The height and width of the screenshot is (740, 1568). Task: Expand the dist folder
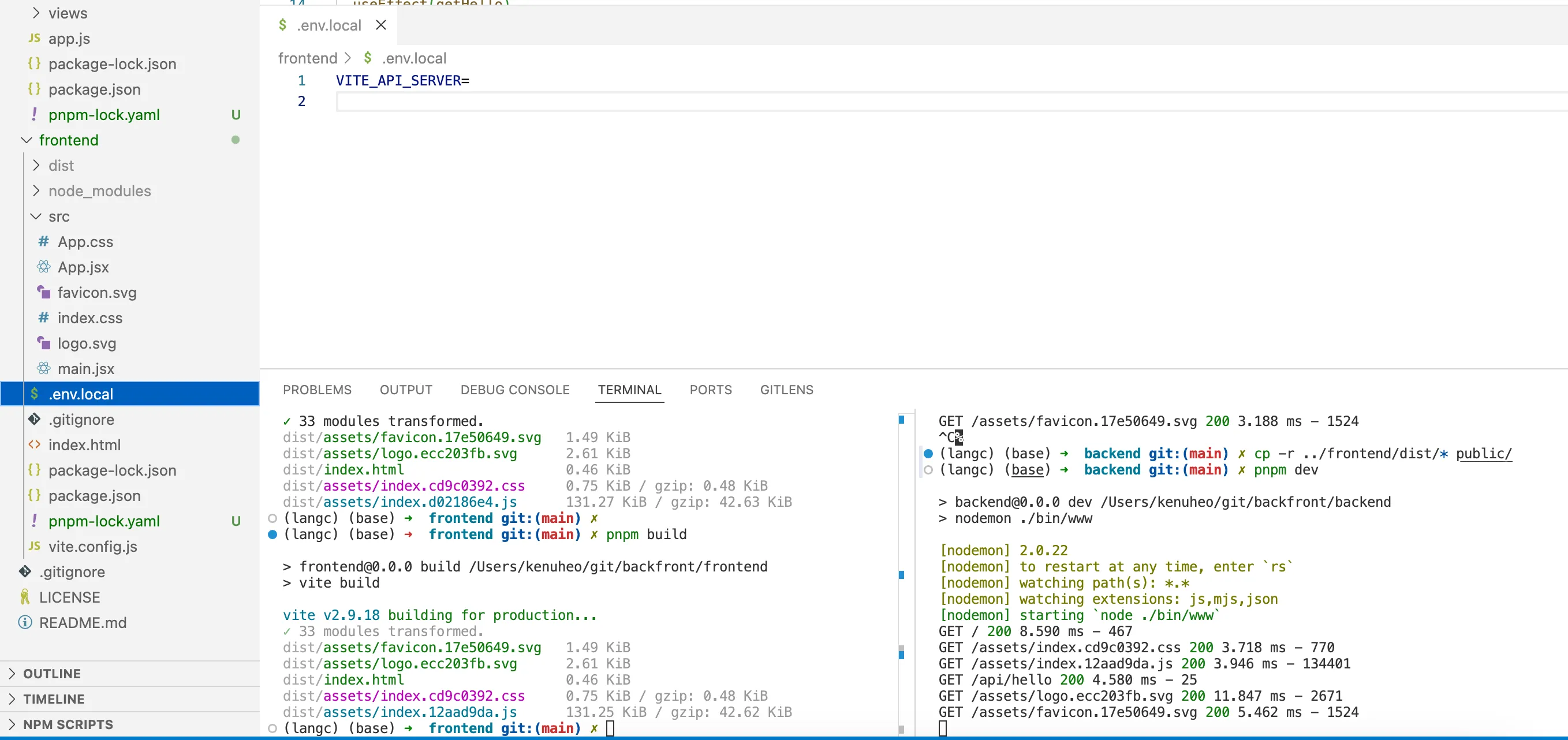click(x=36, y=166)
